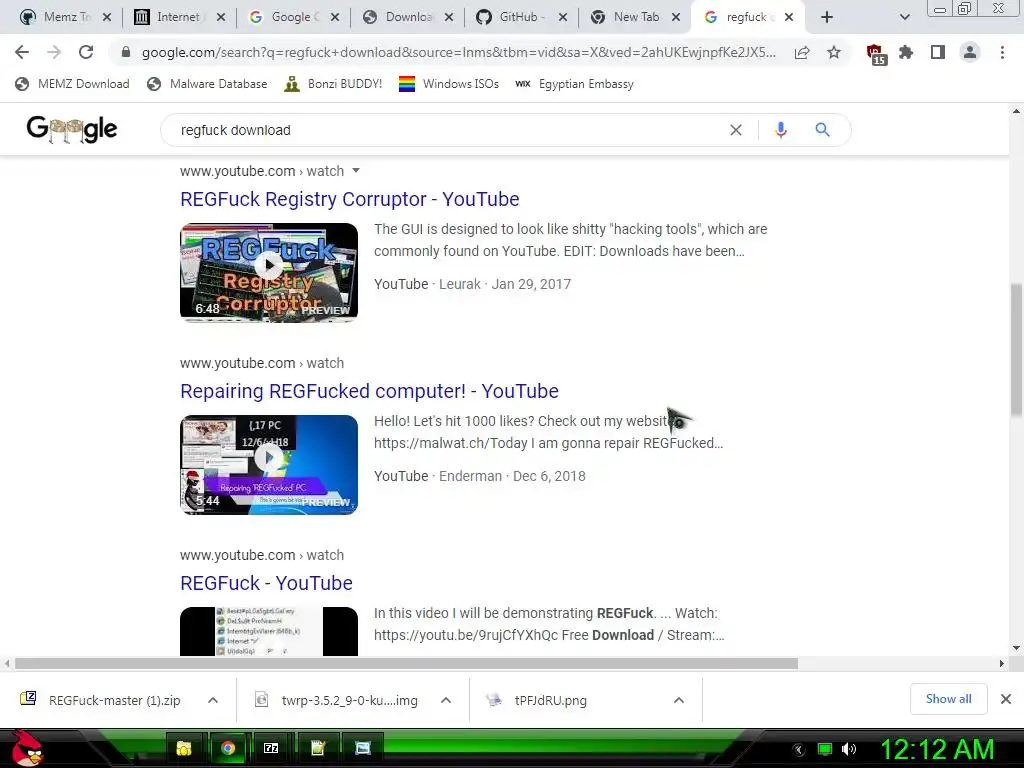Open the red shield extension with badge 15
1024x768 pixels.
pos(876,54)
